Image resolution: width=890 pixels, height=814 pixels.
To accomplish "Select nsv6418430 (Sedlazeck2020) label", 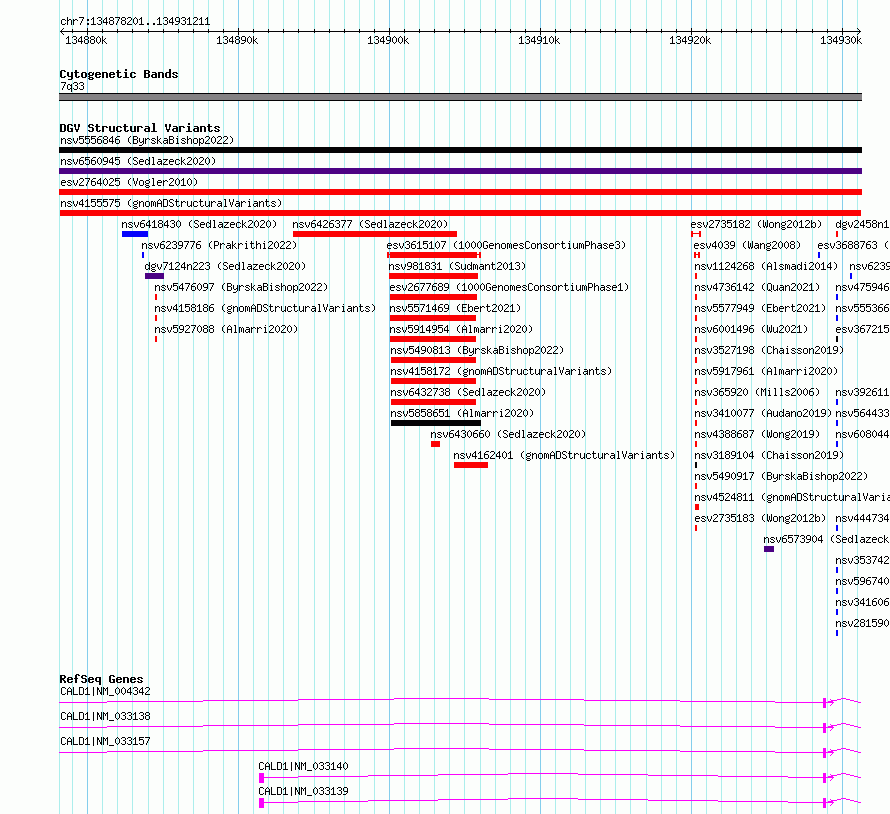I will pos(199,224).
